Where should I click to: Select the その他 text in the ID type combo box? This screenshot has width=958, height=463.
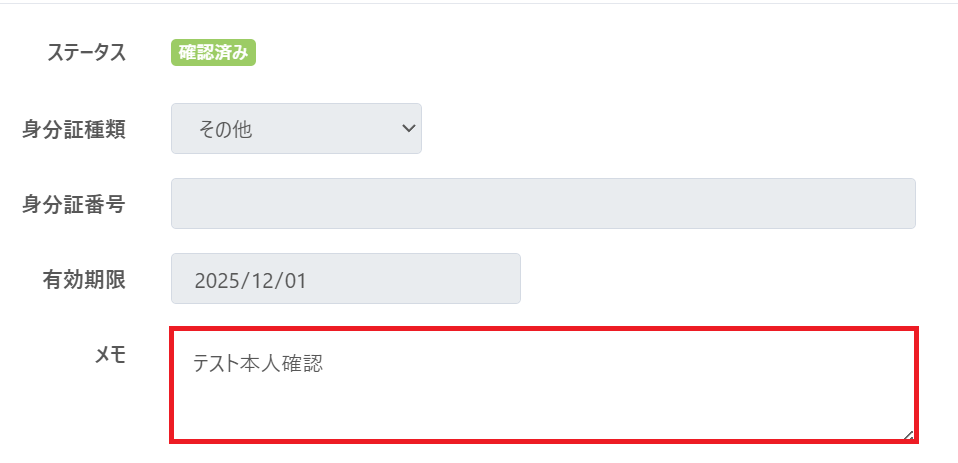click(x=225, y=129)
